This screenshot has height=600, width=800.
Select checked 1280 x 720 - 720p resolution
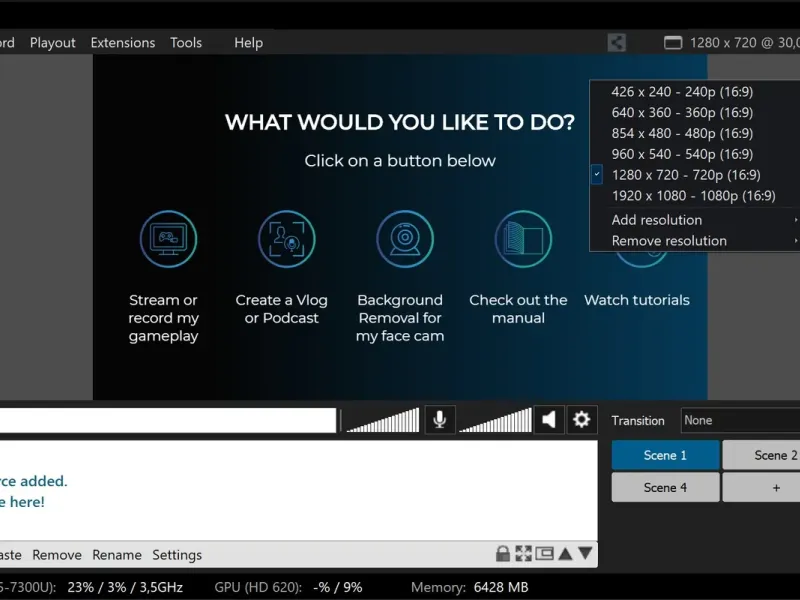[x=695, y=175]
